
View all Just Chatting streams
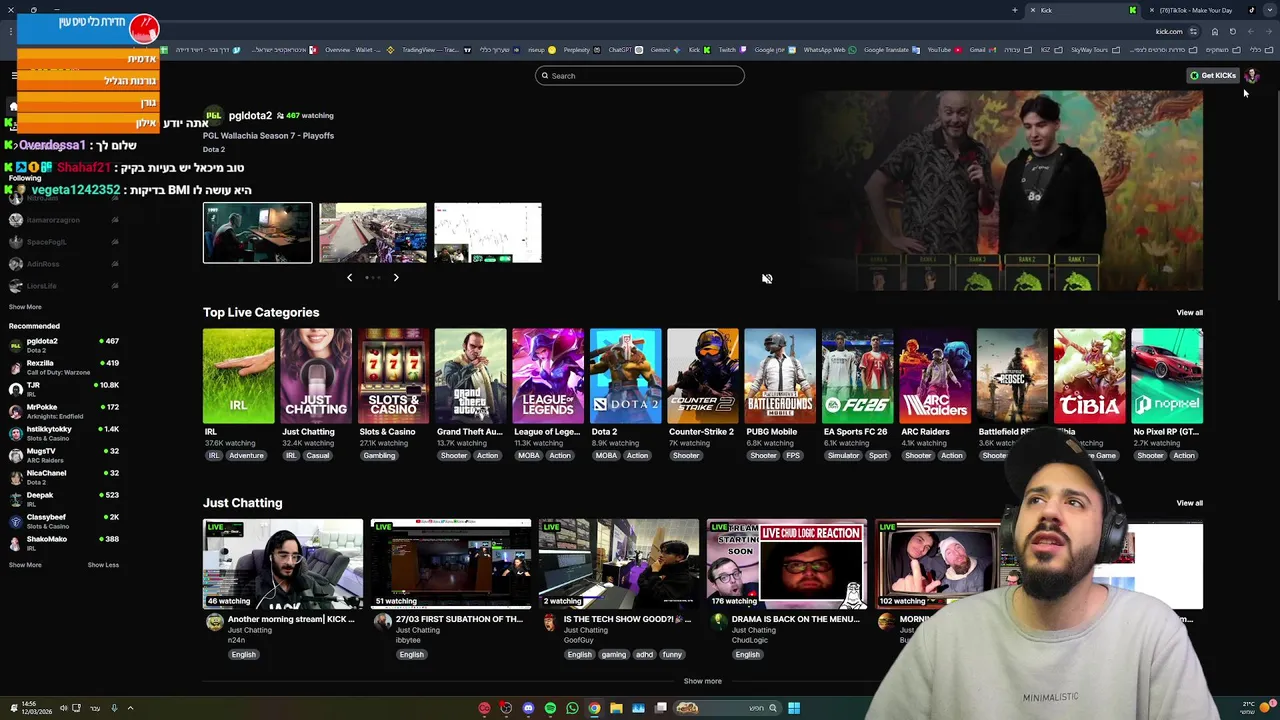[1189, 503]
